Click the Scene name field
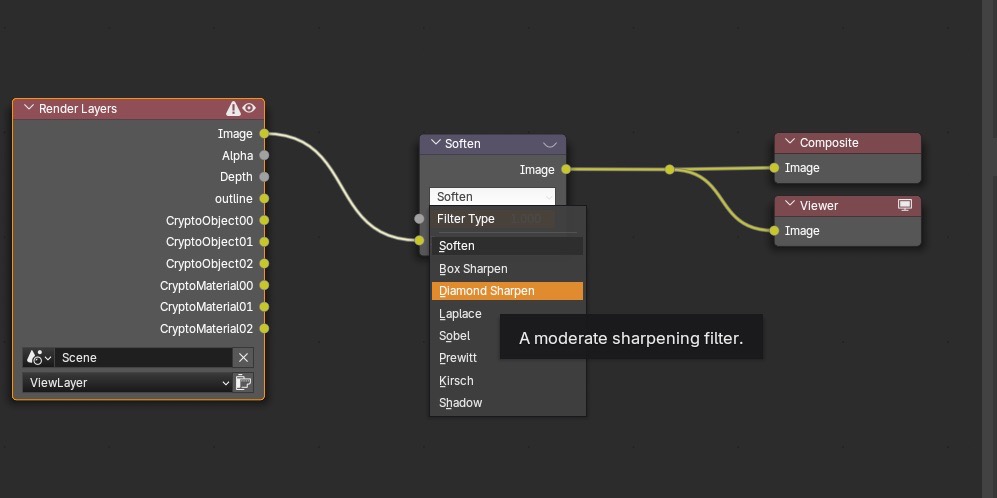Screen dimensions: 997x498 point(144,357)
